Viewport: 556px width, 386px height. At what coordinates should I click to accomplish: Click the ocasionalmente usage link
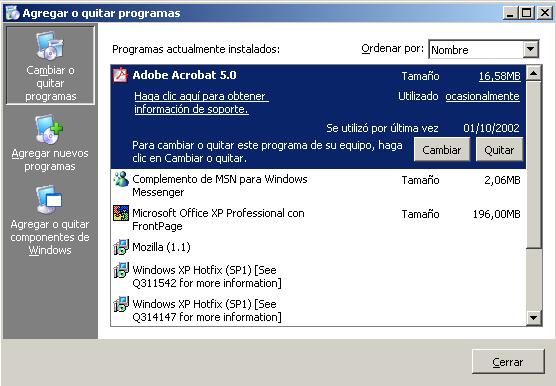click(482, 96)
